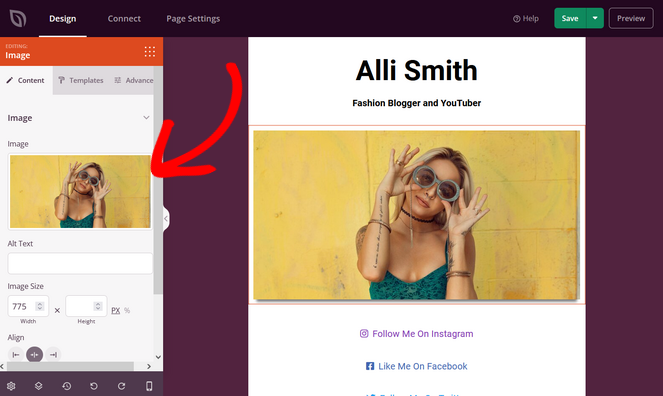Open the Save dropdown arrow
The height and width of the screenshot is (396, 663).
click(595, 18)
